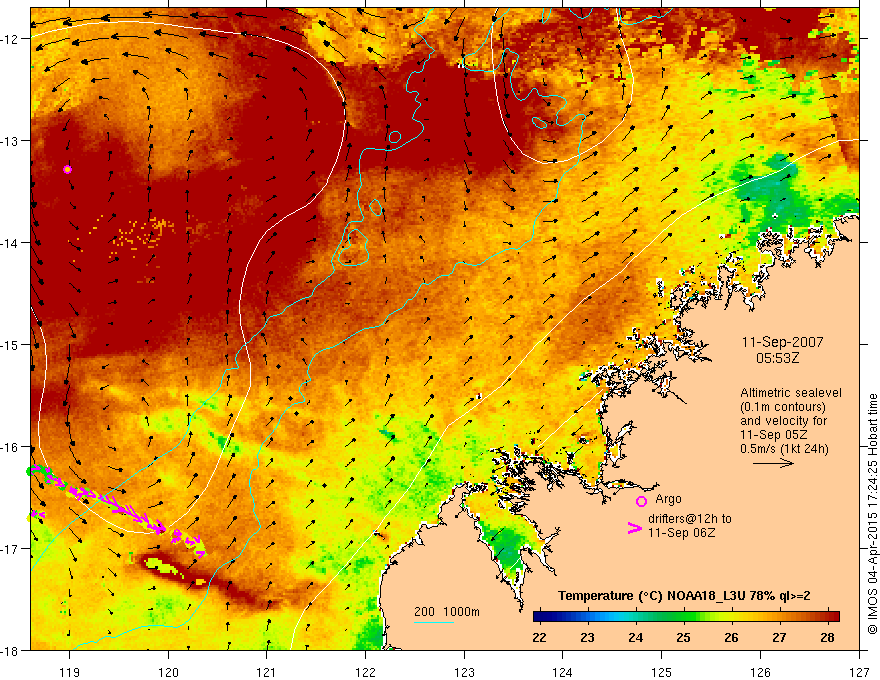
Task: Click longitude axis label '121'
Action: point(267,672)
